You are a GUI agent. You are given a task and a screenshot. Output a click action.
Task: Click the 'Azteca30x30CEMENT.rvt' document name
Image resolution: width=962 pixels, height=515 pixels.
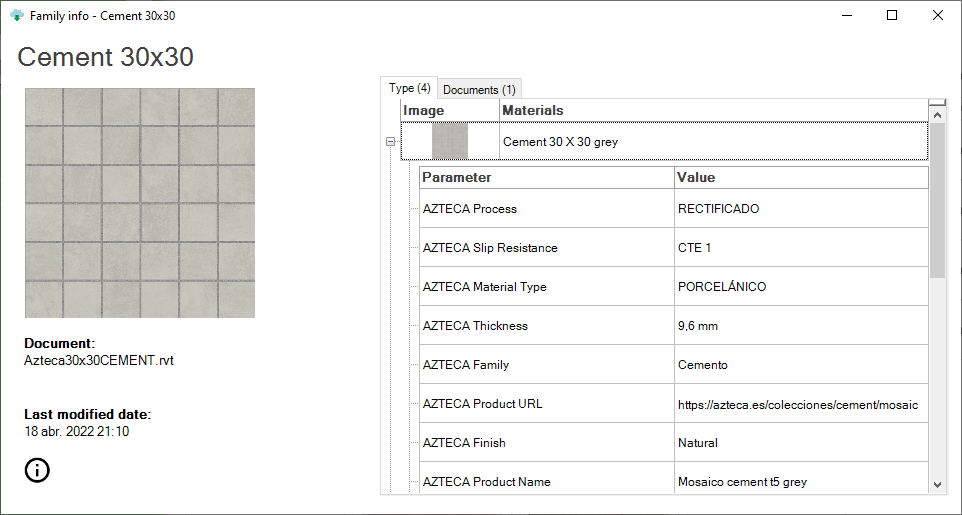coord(99,360)
